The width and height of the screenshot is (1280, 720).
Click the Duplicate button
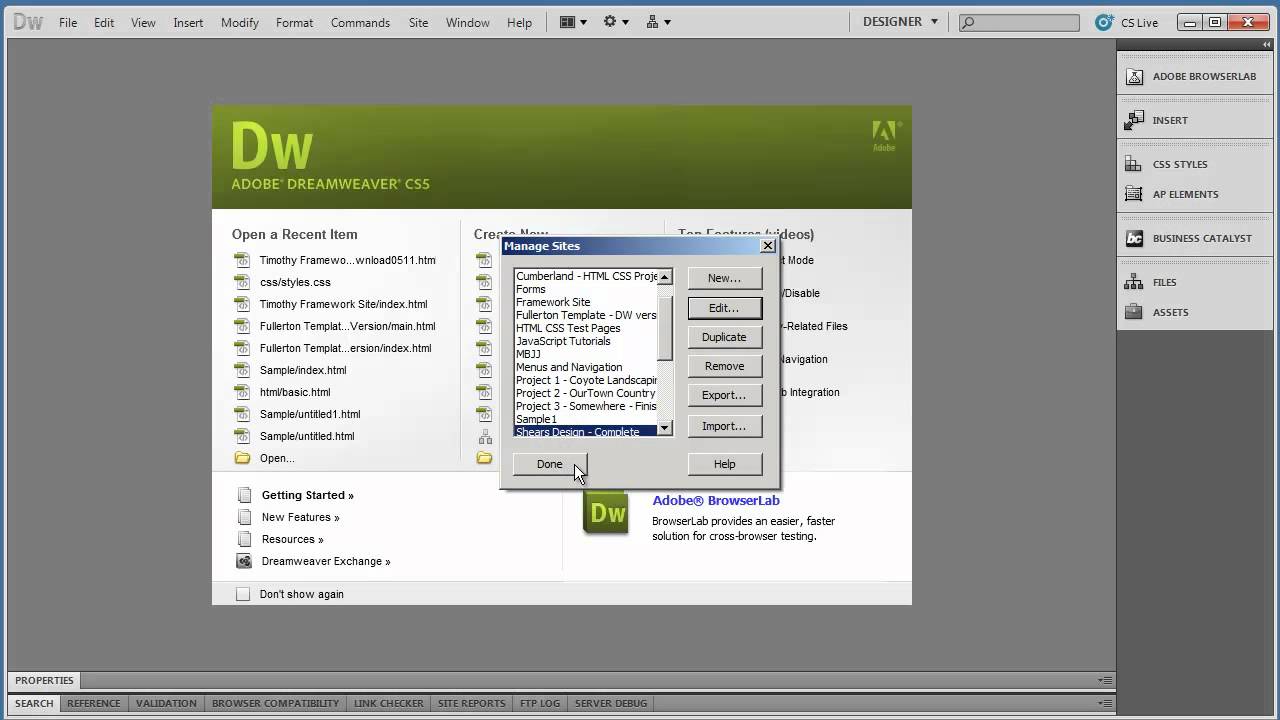point(724,337)
